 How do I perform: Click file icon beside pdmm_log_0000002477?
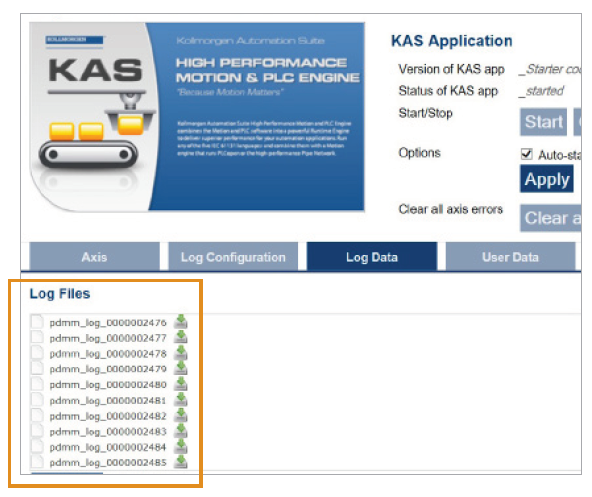coord(37,337)
